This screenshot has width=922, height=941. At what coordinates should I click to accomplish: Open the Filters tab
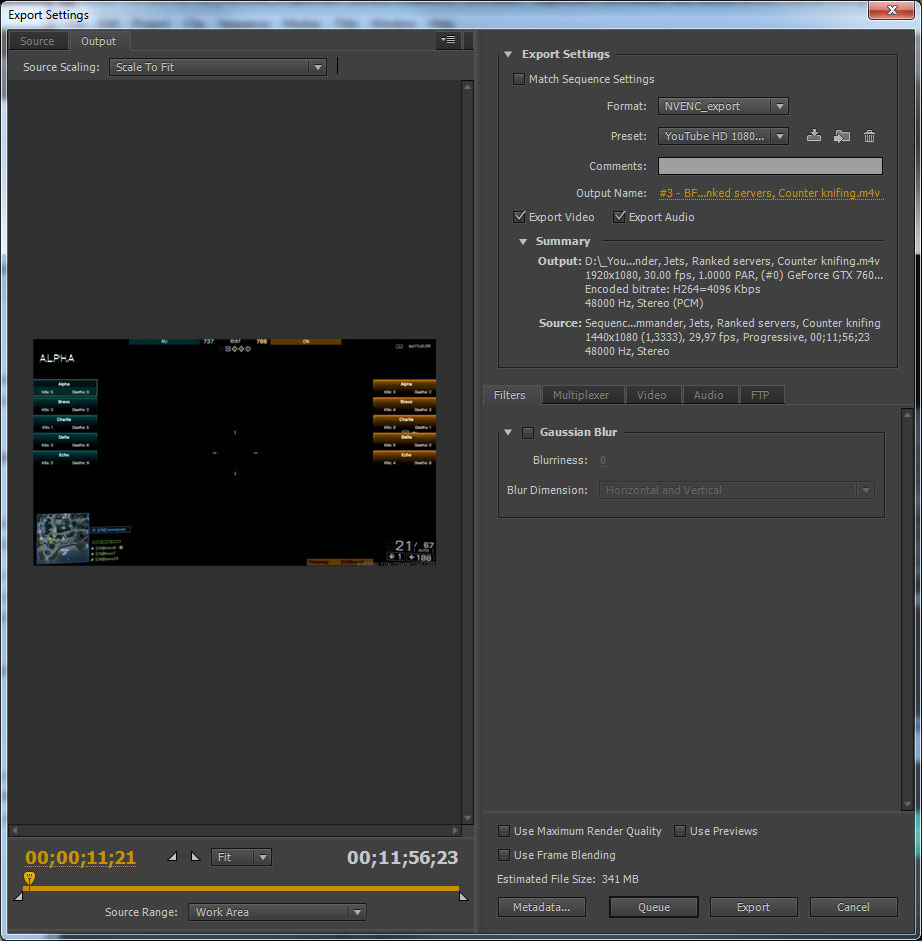click(510, 395)
